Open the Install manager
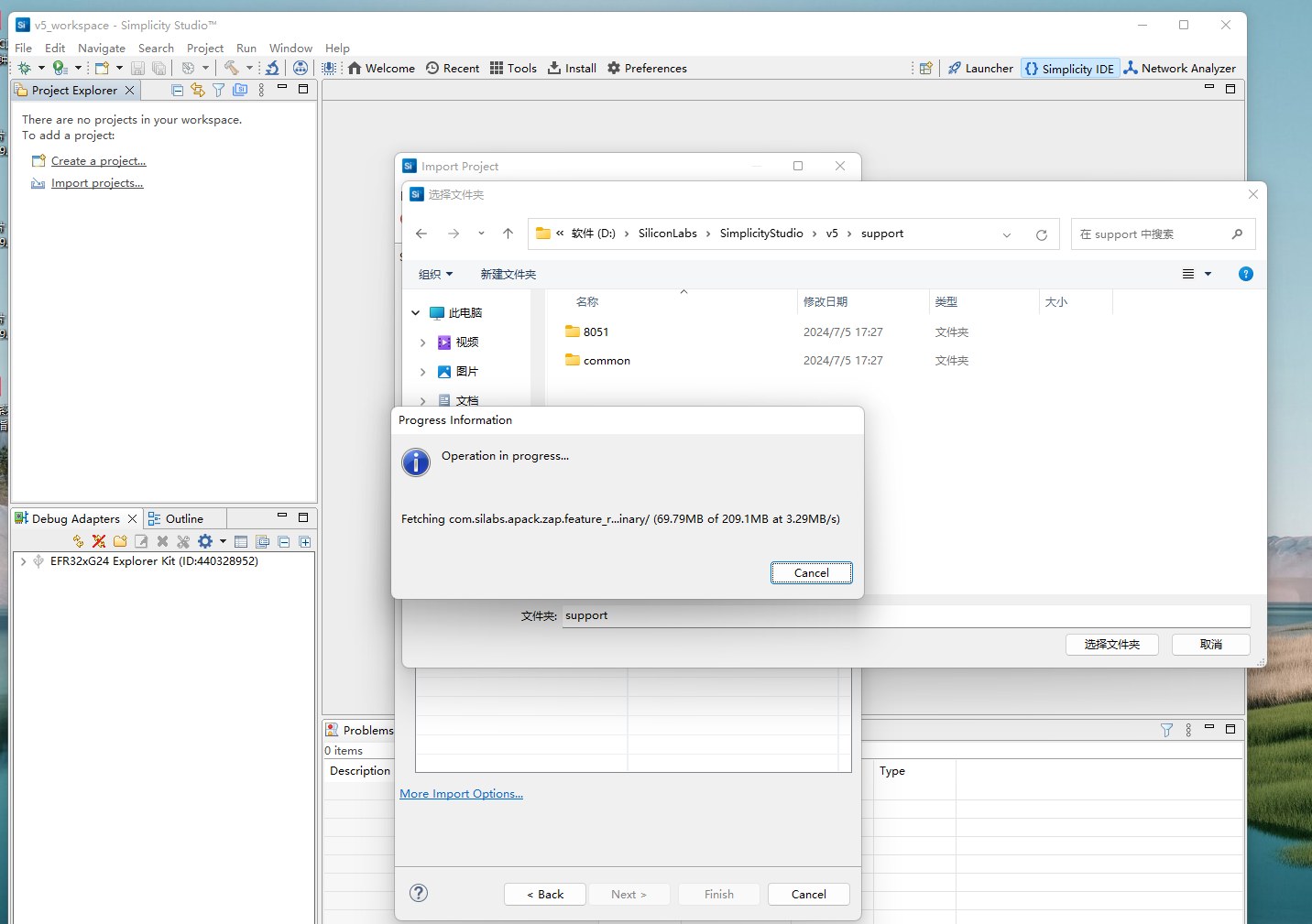Image resolution: width=1312 pixels, height=924 pixels. click(x=572, y=68)
